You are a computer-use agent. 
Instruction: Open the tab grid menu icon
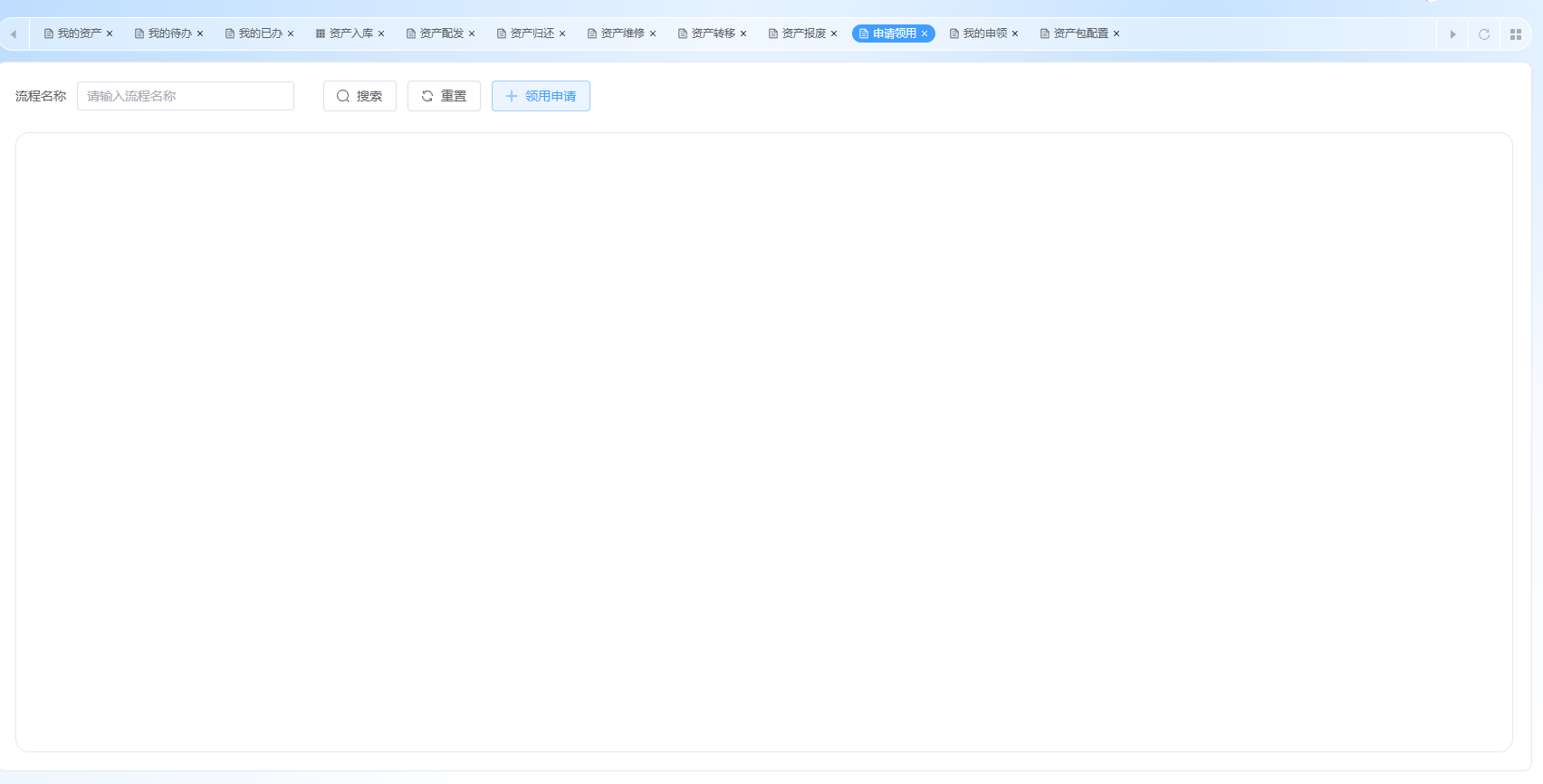[x=1516, y=34]
